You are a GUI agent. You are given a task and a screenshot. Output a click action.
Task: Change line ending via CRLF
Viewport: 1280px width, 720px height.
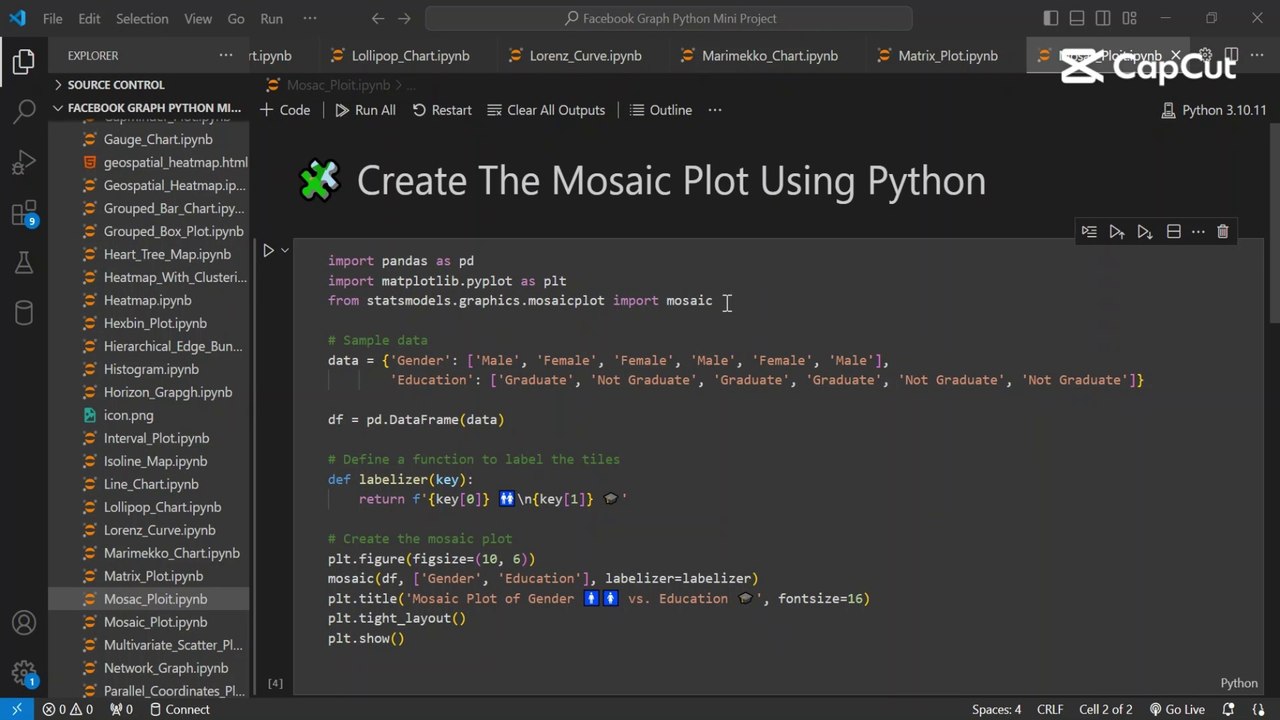pos(1050,710)
